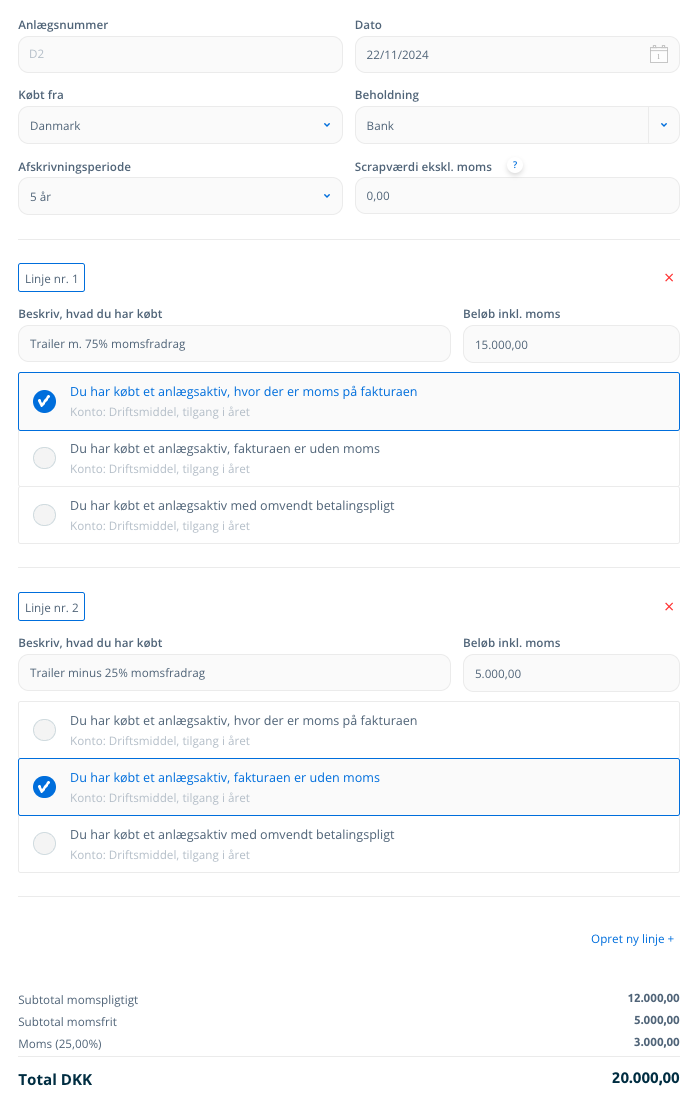Screen dimensions: 700x1097
Task: Click the scrap value help question mark
Action: point(515,165)
